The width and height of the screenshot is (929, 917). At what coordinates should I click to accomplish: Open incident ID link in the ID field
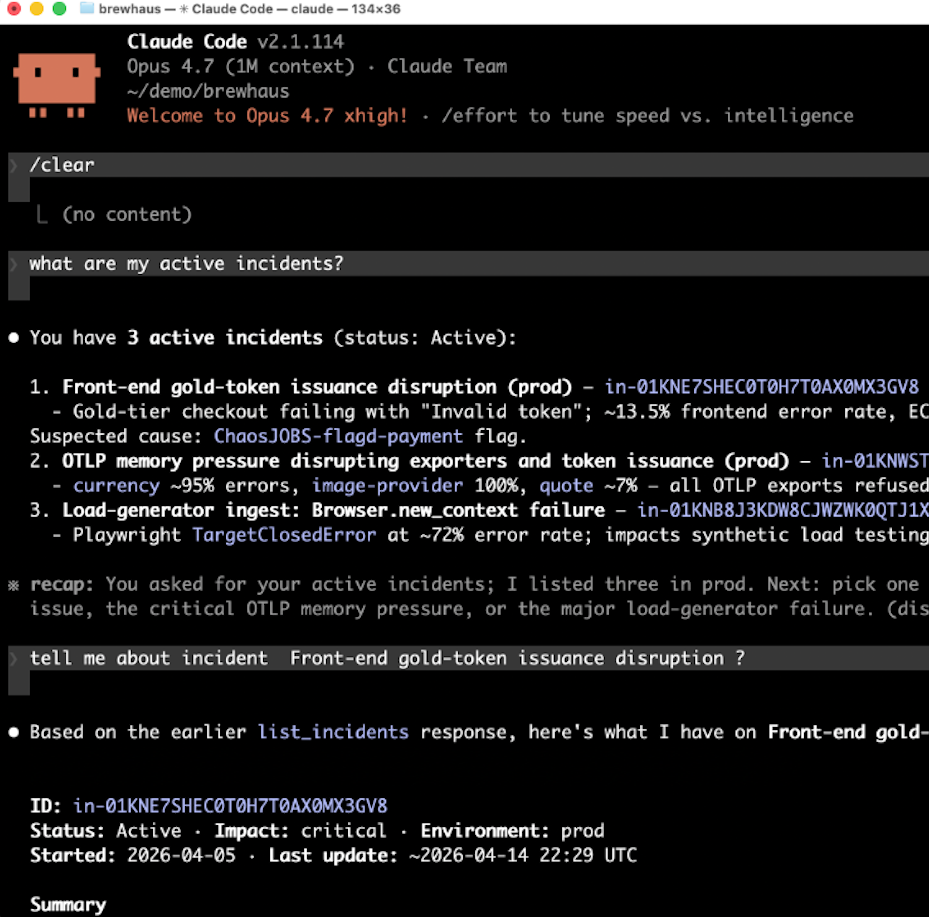[230, 806]
